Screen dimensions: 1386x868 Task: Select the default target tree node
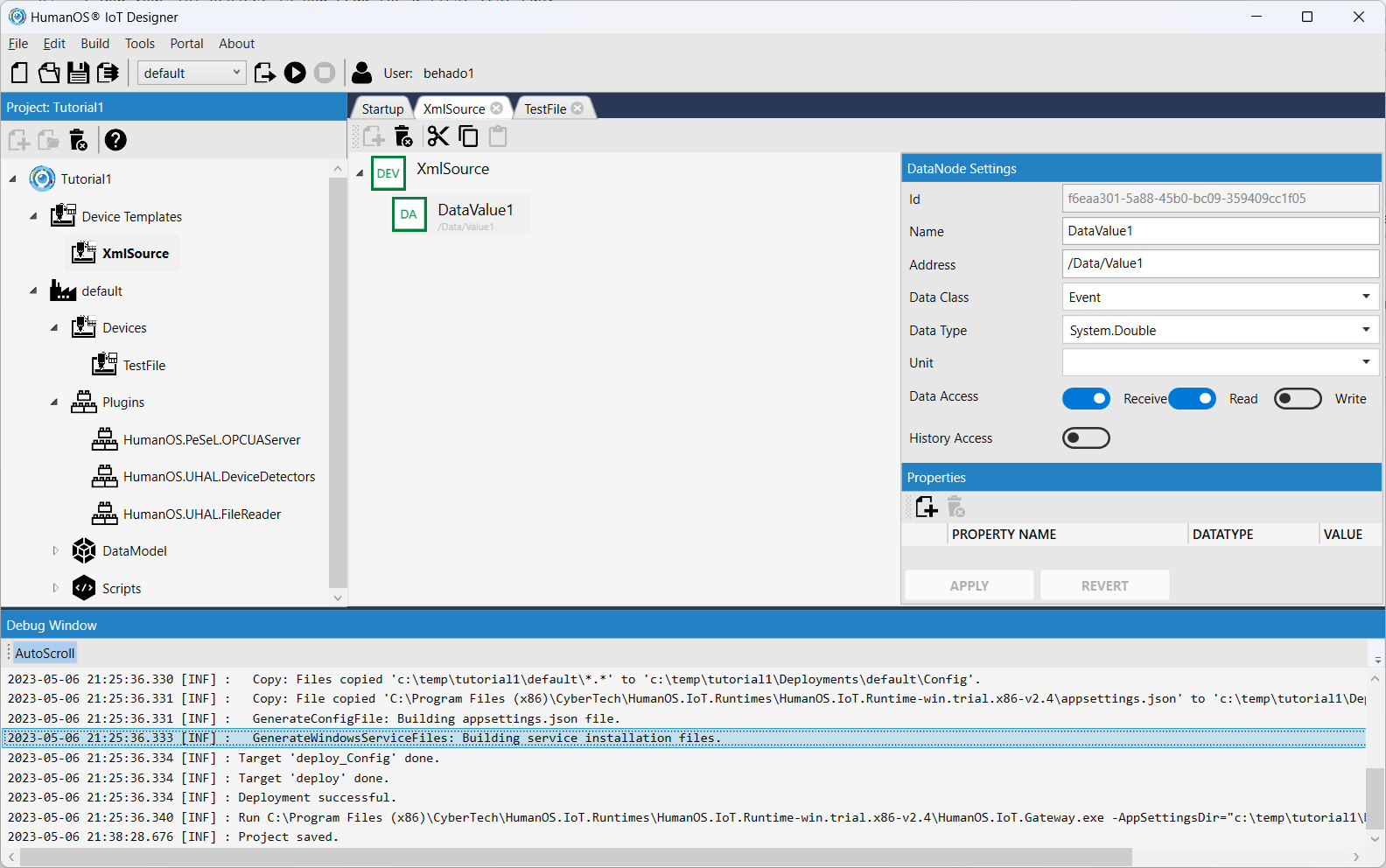[101, 291]
